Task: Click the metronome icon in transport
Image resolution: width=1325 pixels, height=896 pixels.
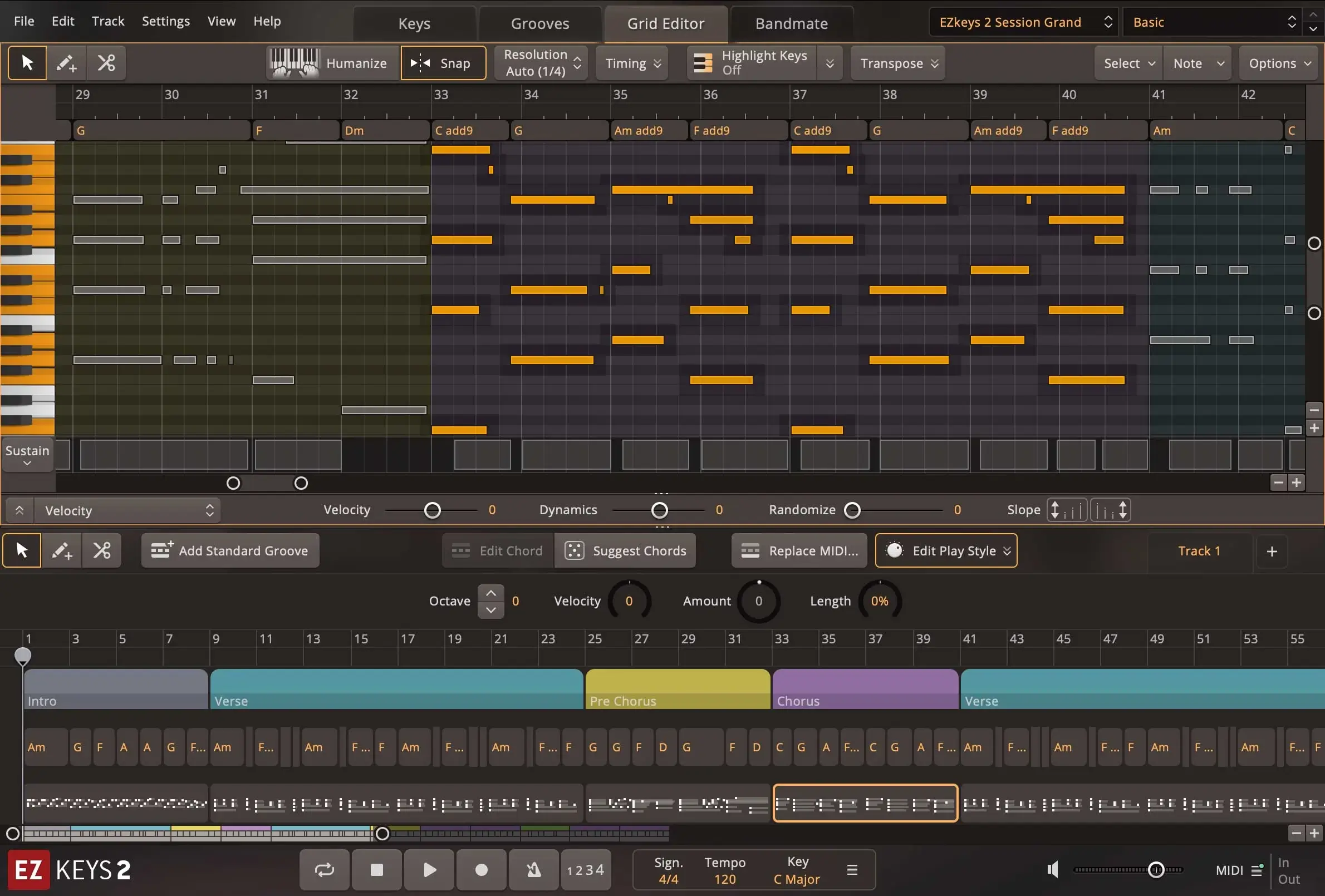Action: pyautogui.click(x=533, y=870)
